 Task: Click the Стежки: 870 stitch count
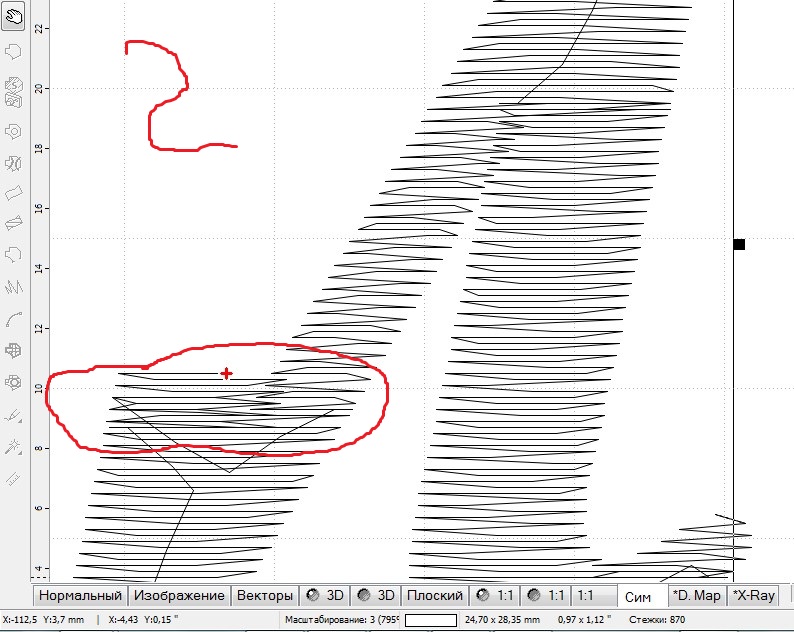click(x=657, y=620)
